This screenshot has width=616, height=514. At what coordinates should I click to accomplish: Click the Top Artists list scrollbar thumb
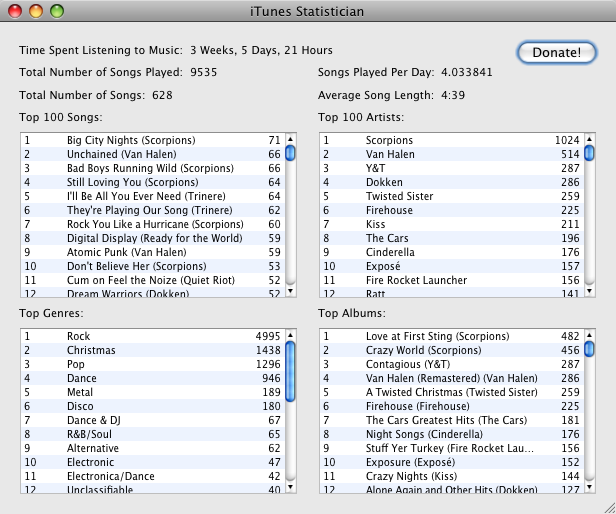589,153
